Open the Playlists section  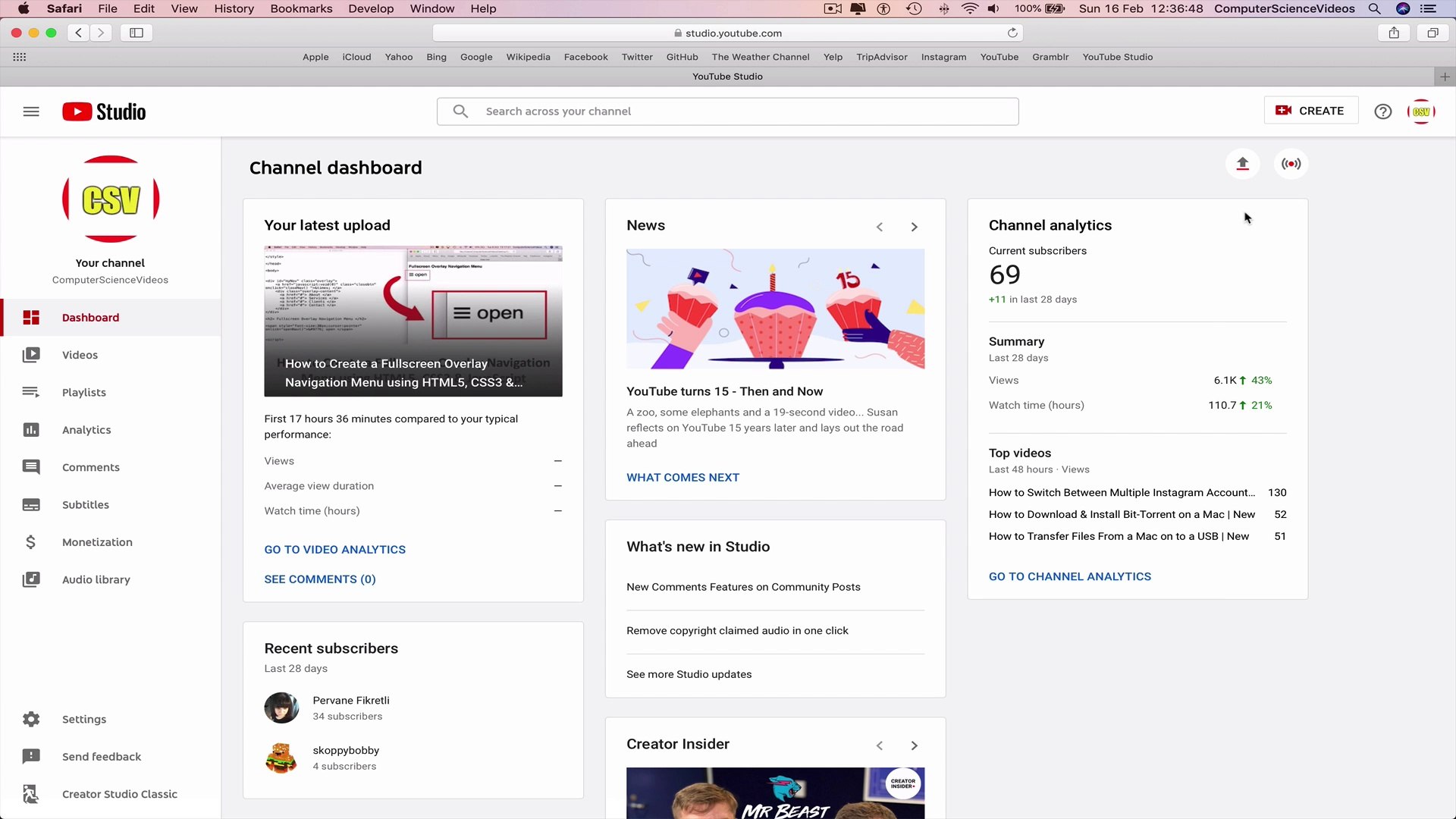[84, 392]
